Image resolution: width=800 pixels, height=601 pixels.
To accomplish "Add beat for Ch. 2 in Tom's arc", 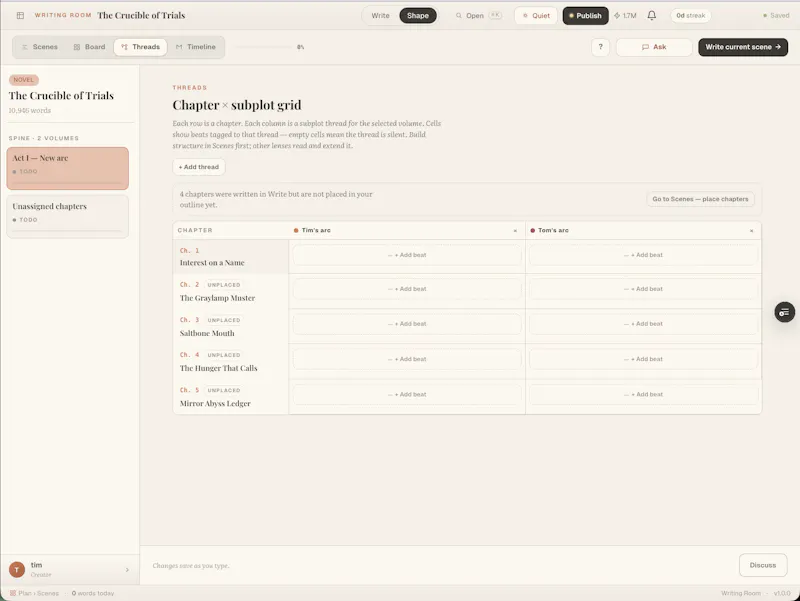I will point(643,289).
